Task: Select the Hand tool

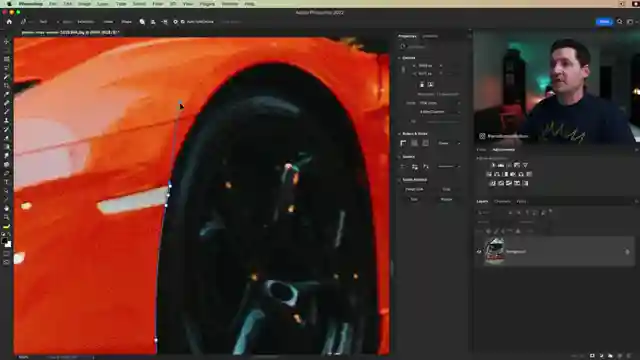Action: click(x=7, y=209)
